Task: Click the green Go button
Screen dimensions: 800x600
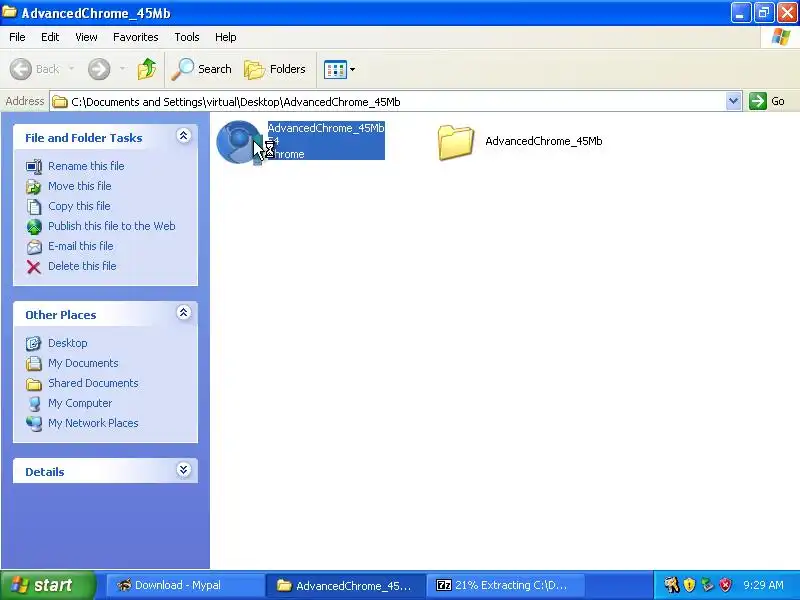Action: (767, 101)
